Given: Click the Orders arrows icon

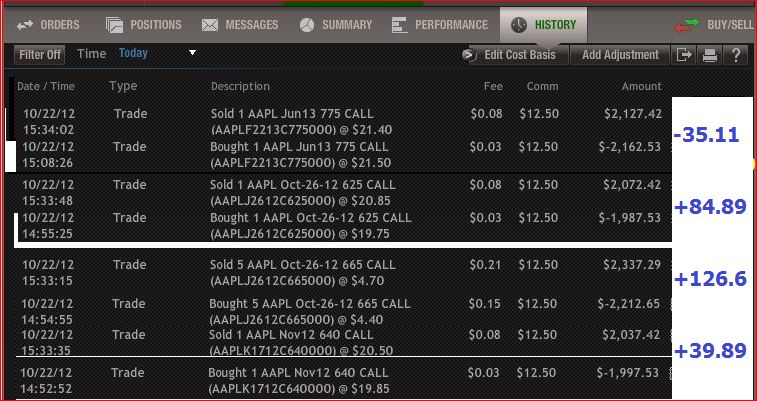Looking at the screenshot, I should tap(25, 25).
